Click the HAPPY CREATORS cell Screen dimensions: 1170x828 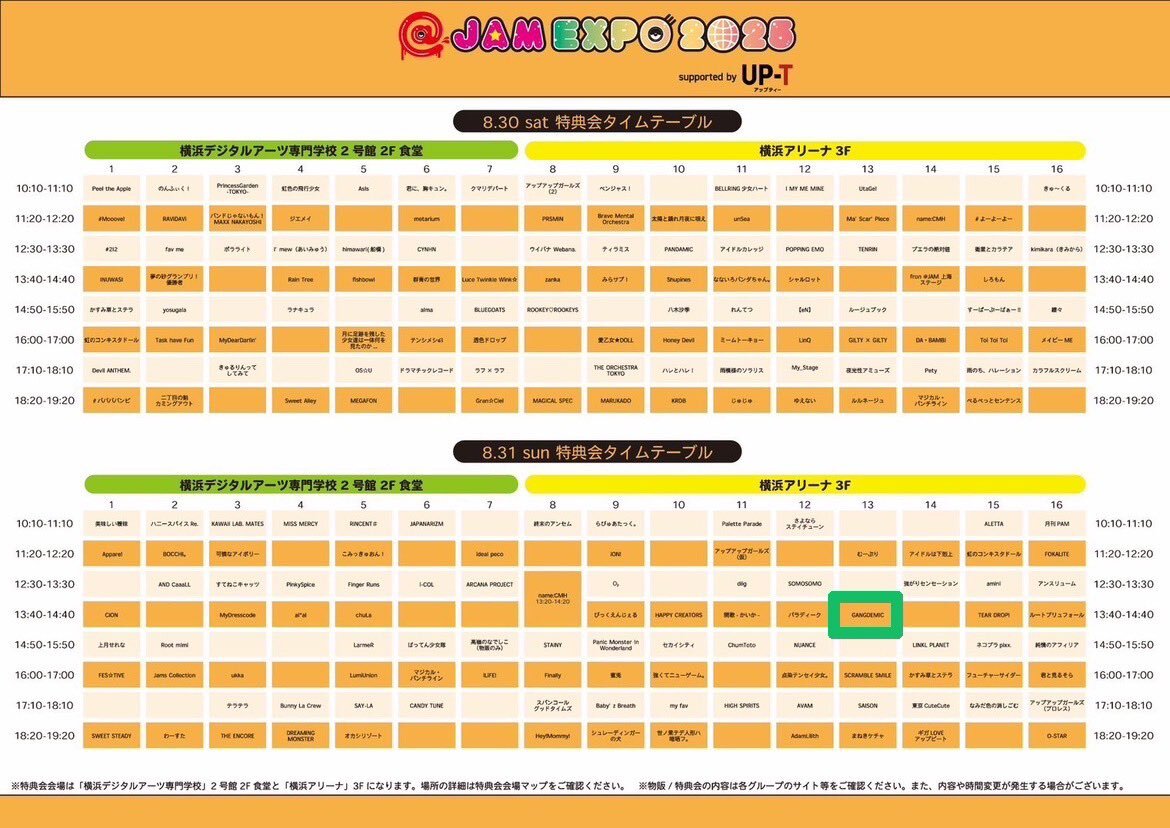pyautogui.click(x=679, y=615)
